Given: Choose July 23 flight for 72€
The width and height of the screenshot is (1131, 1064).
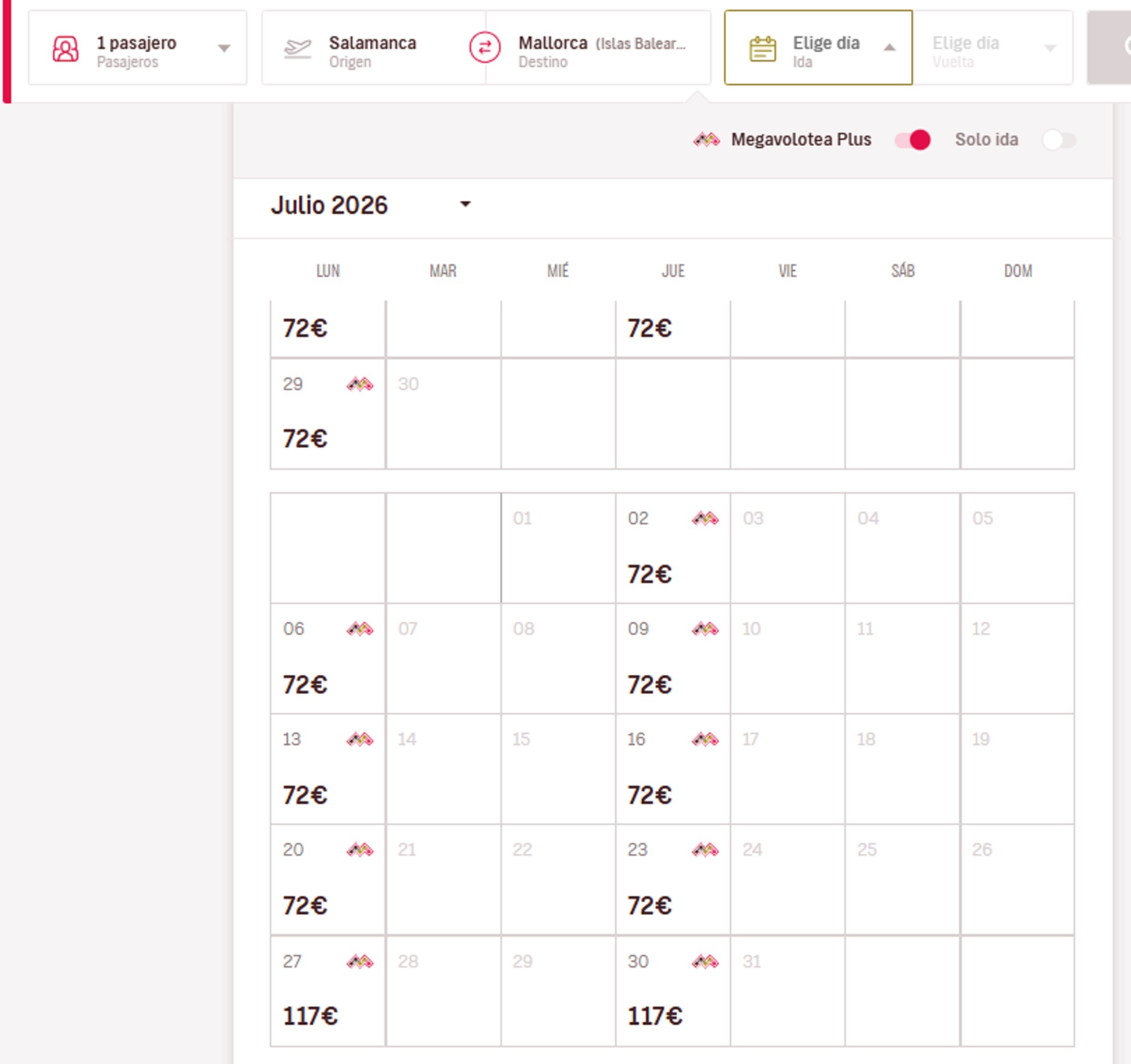Looking at the screenshot, I should coord(672,879).
